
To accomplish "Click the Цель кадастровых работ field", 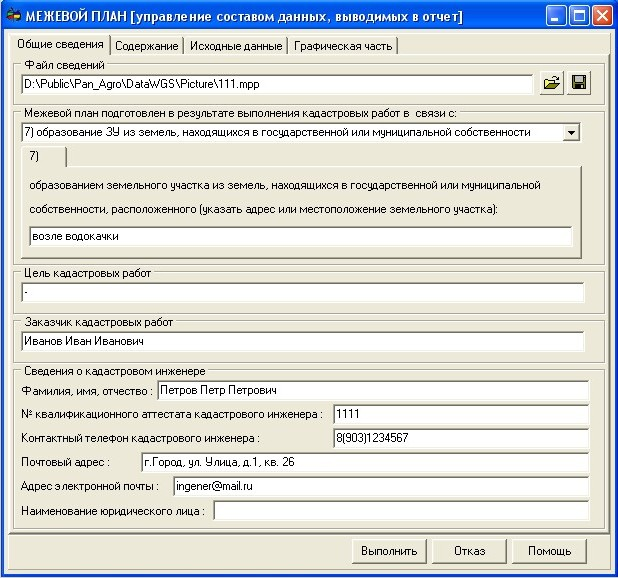I will [x=300, y=292].
